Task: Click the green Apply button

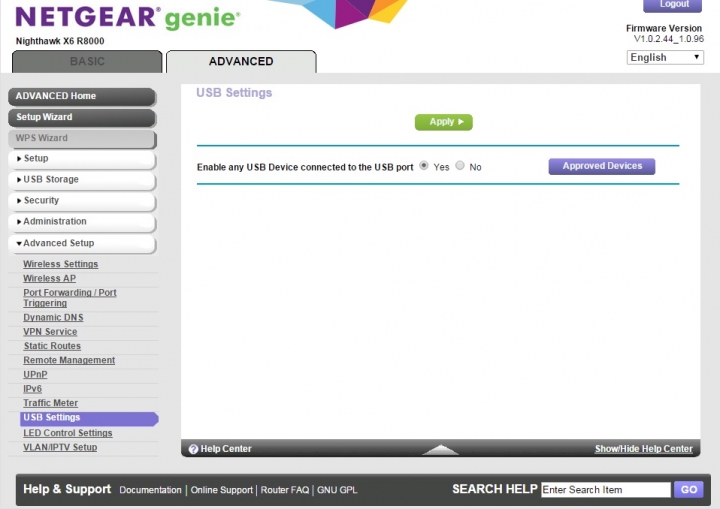Action: click(x=444, y=122)
